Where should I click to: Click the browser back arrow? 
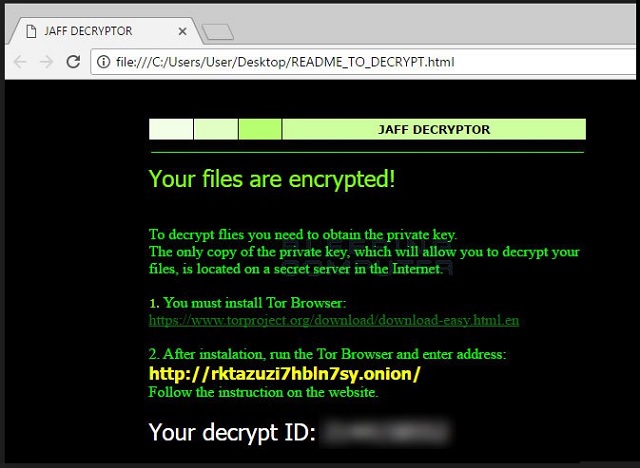pyautogui.click(x=20, y=62)
